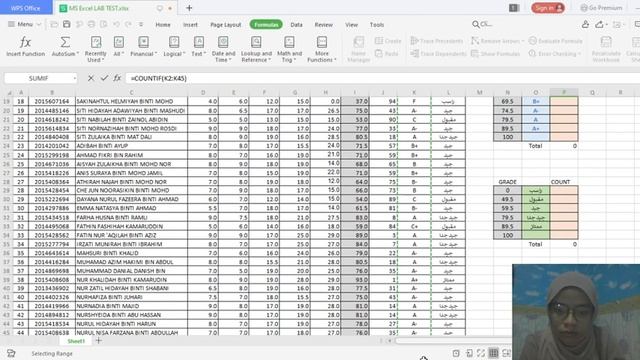Click the search magnifier icon
Screen dimensions: 640x360
[476, 24]
